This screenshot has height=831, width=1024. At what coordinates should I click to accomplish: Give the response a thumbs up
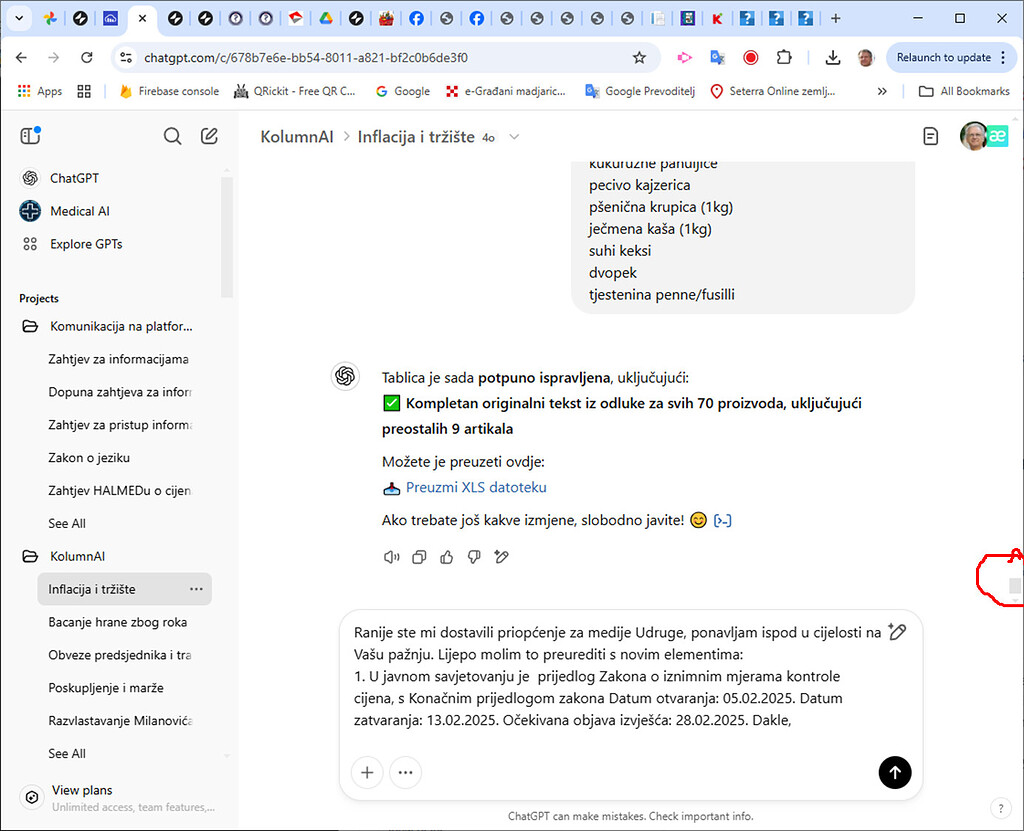[446, 557]
